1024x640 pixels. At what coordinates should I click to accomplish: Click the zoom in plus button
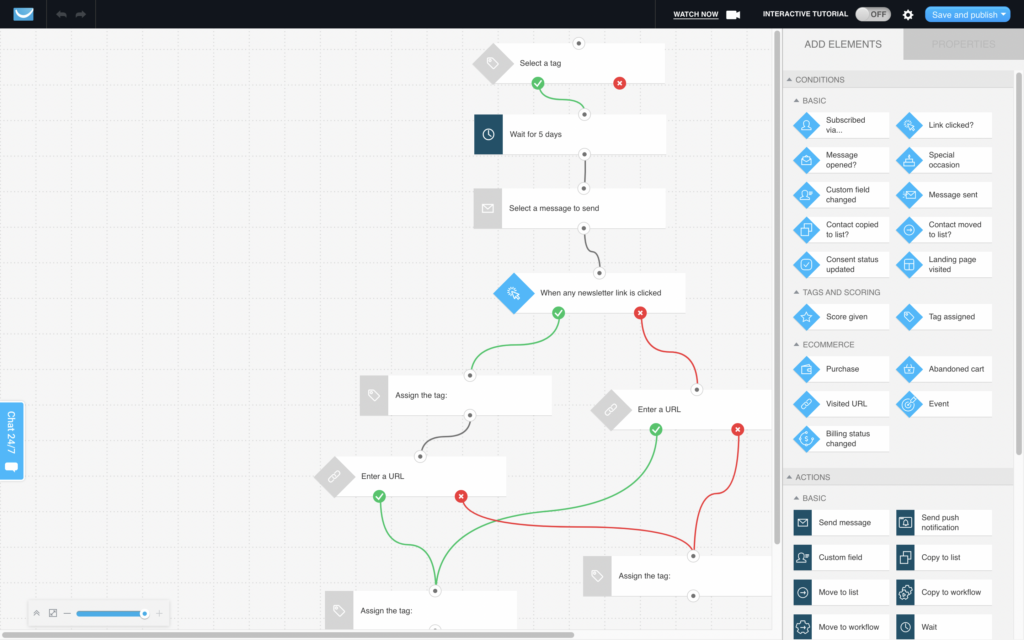point(159,613)
